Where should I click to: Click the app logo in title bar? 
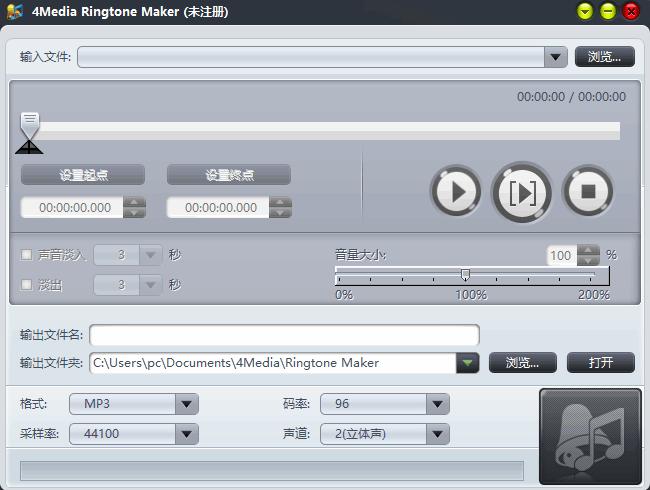pyautogui.click(x=14, y=11)
